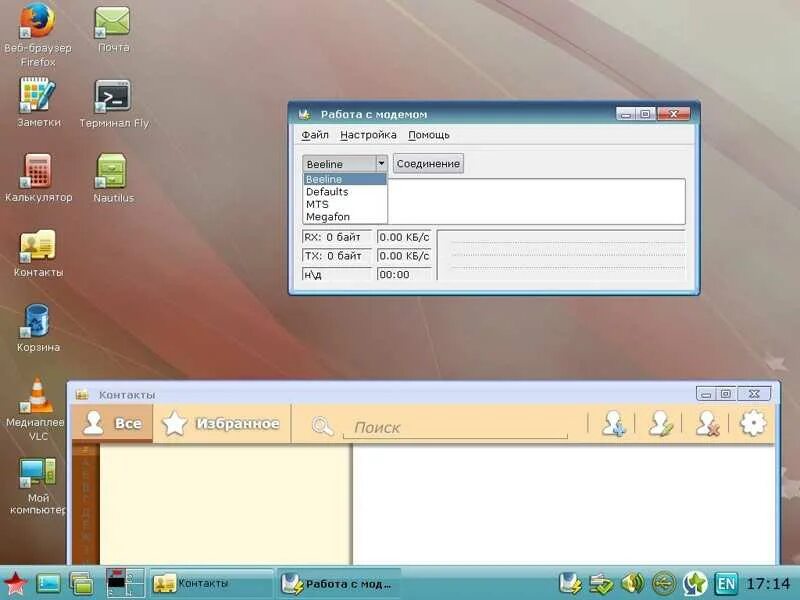The image size is (800, 600).
Task: Click the н\д status field
Action: pos(337,274)
